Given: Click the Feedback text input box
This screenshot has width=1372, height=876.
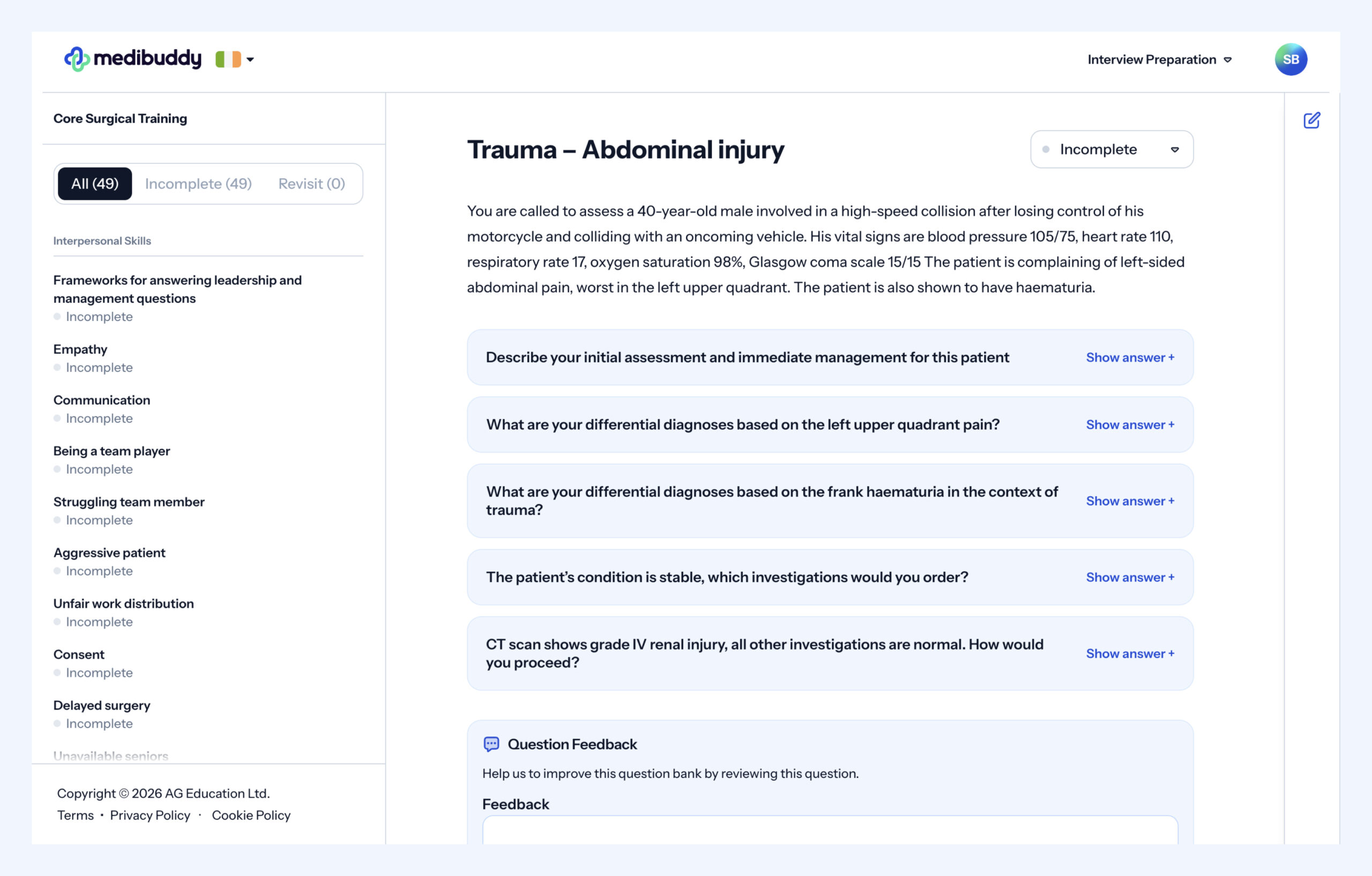Looking at the screenshot, I should (x=830, y=830).
